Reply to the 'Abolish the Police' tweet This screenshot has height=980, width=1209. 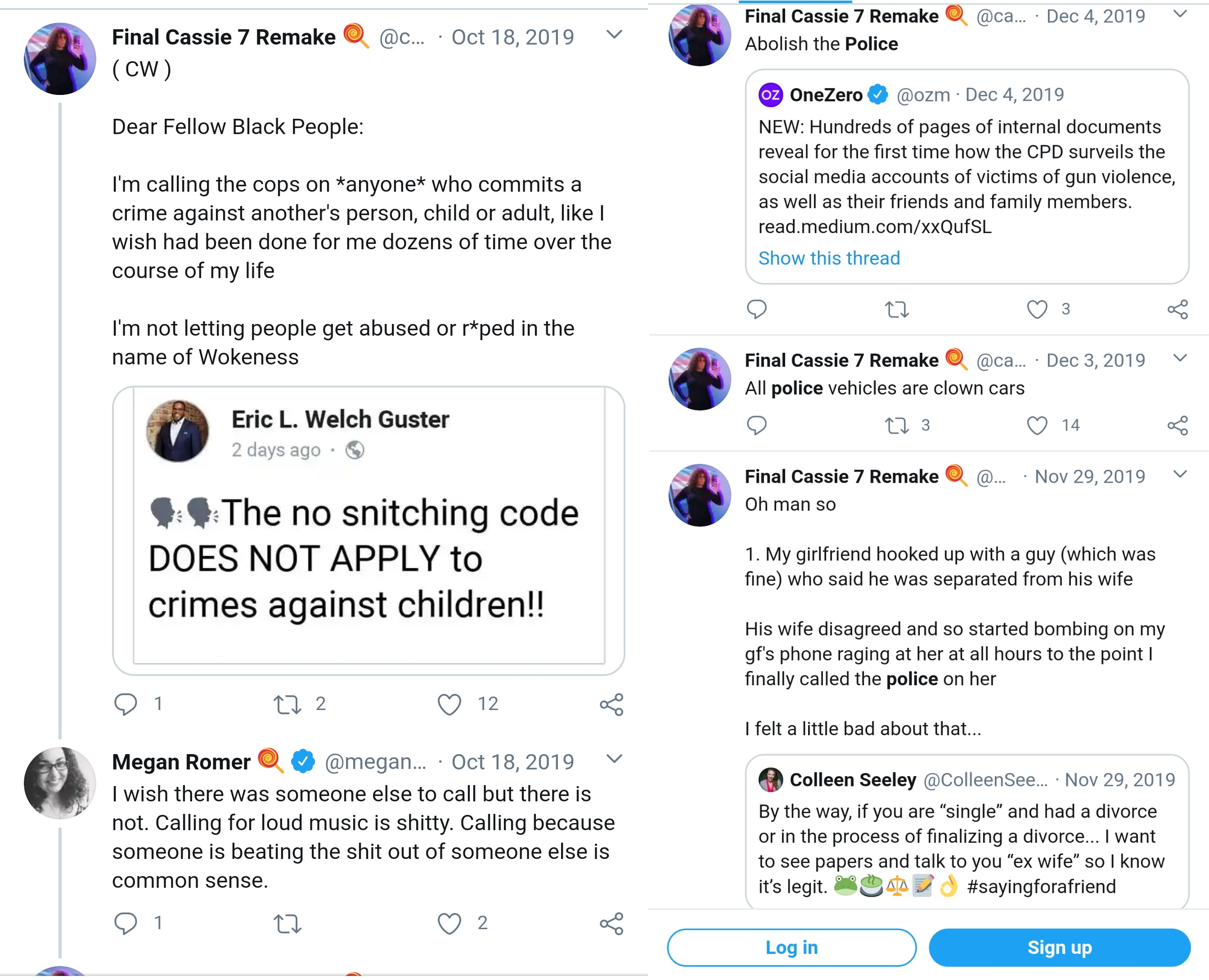(x=756, y=309)
